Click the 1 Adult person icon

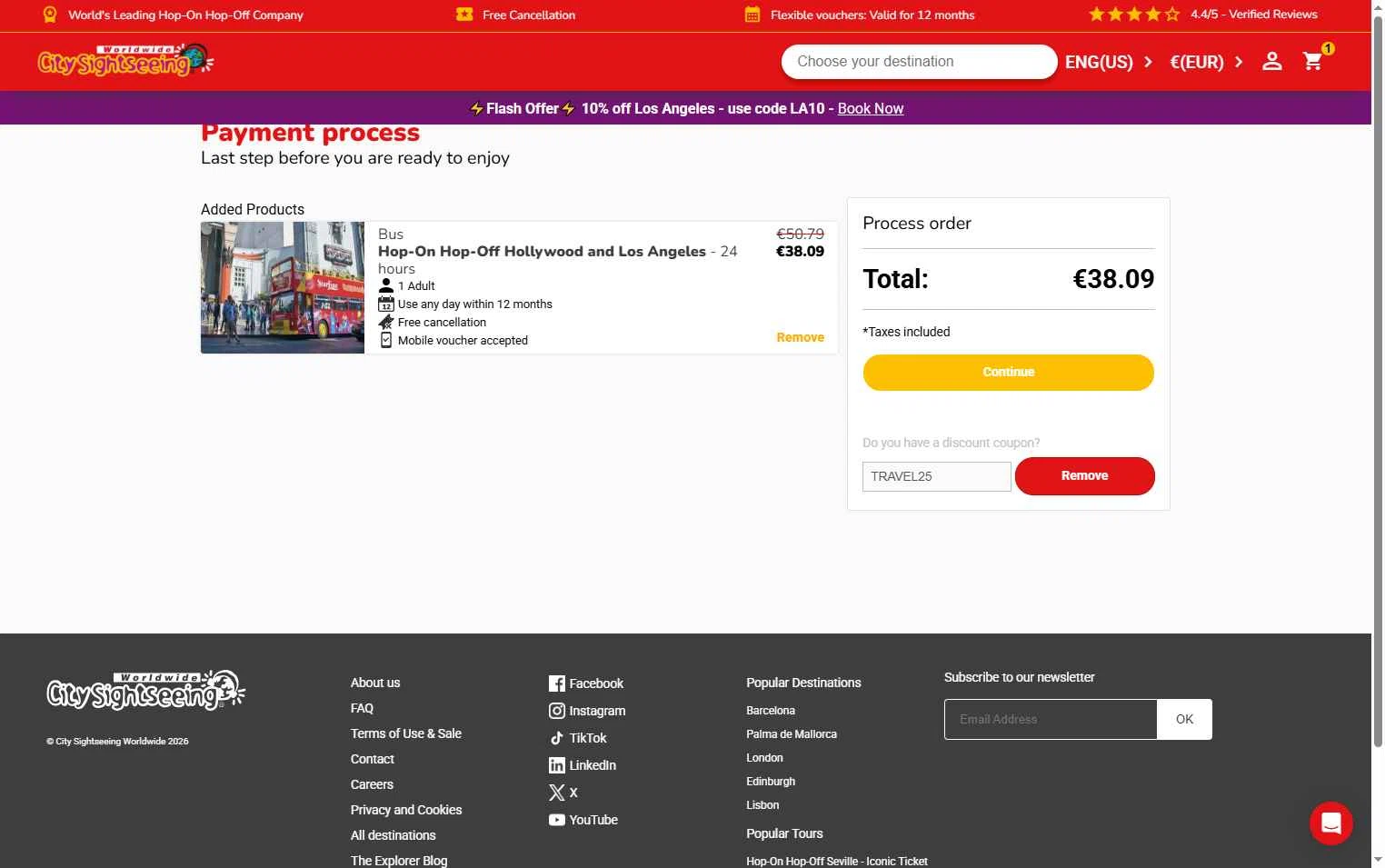[x=386, y=285]
